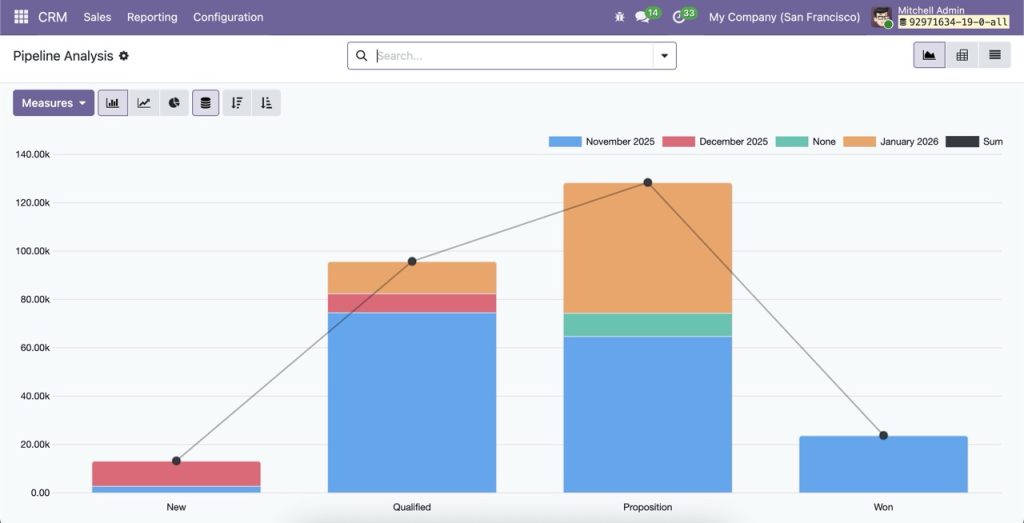
Task: Hide the November 2025 legend series
Action: (x=602, y=142)
